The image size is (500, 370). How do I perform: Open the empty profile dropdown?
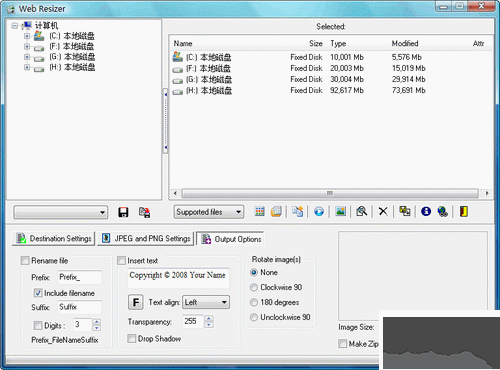(x=61, y=212)
